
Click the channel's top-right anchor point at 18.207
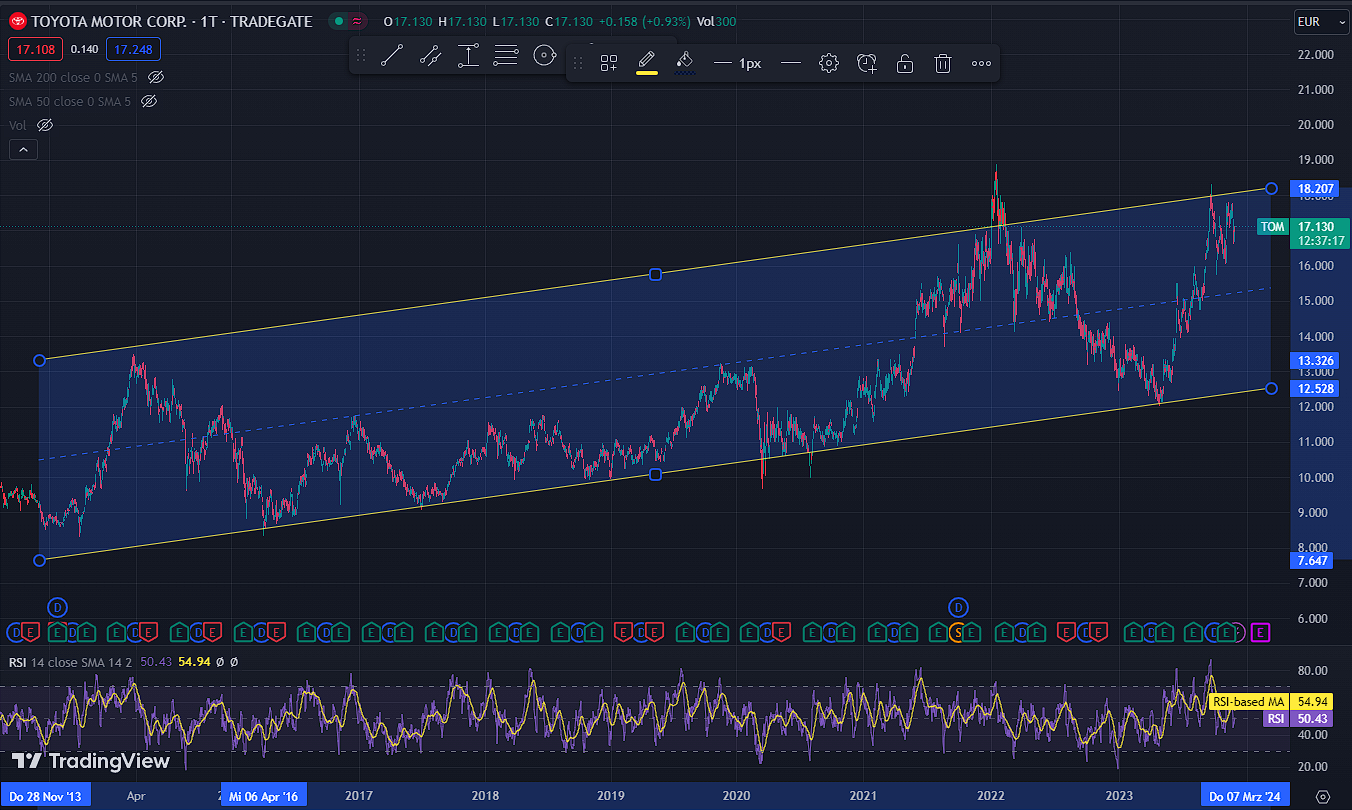[x=1271, y=188]
